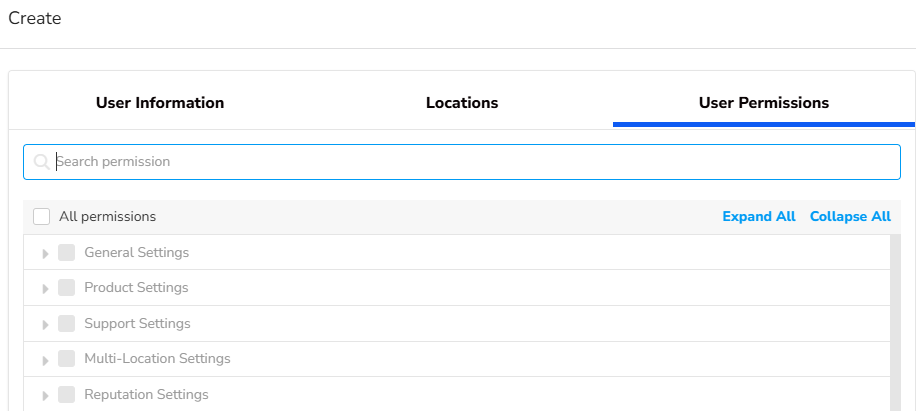
Task: Expand the Product Settings arrow
Action: [45, 289]
